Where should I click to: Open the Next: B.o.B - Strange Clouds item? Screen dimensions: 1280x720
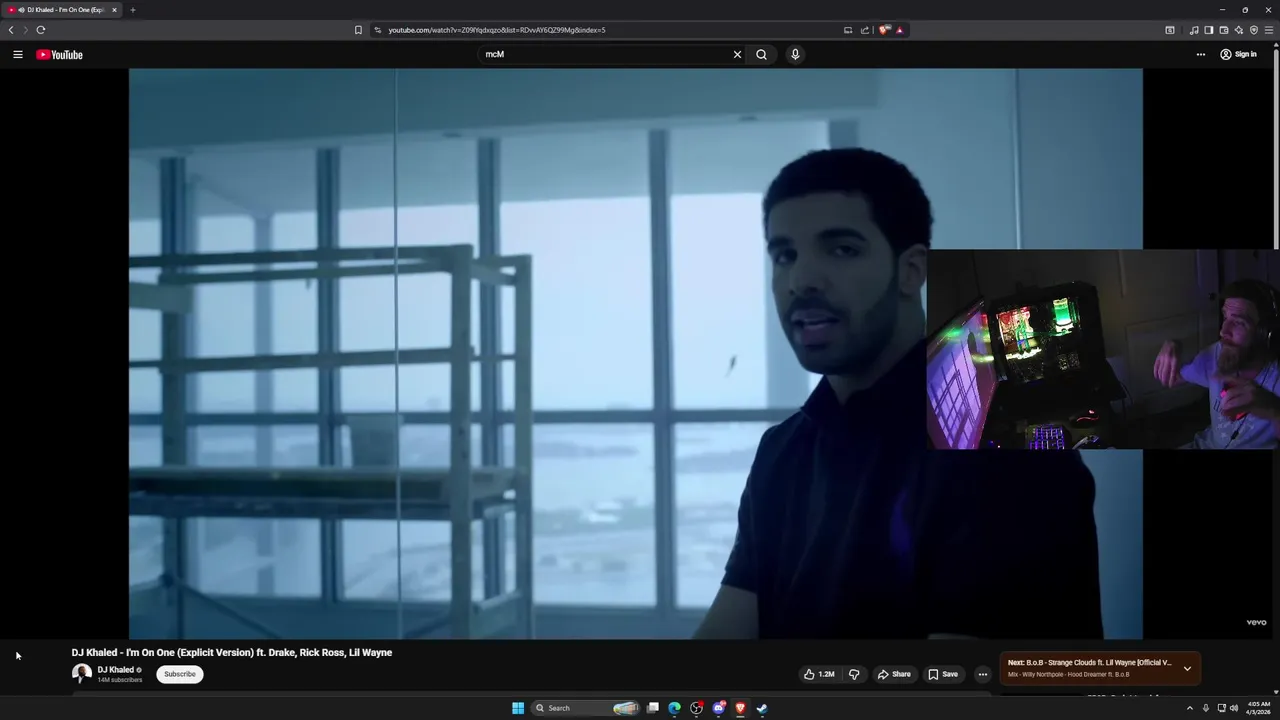[1089, 662]
